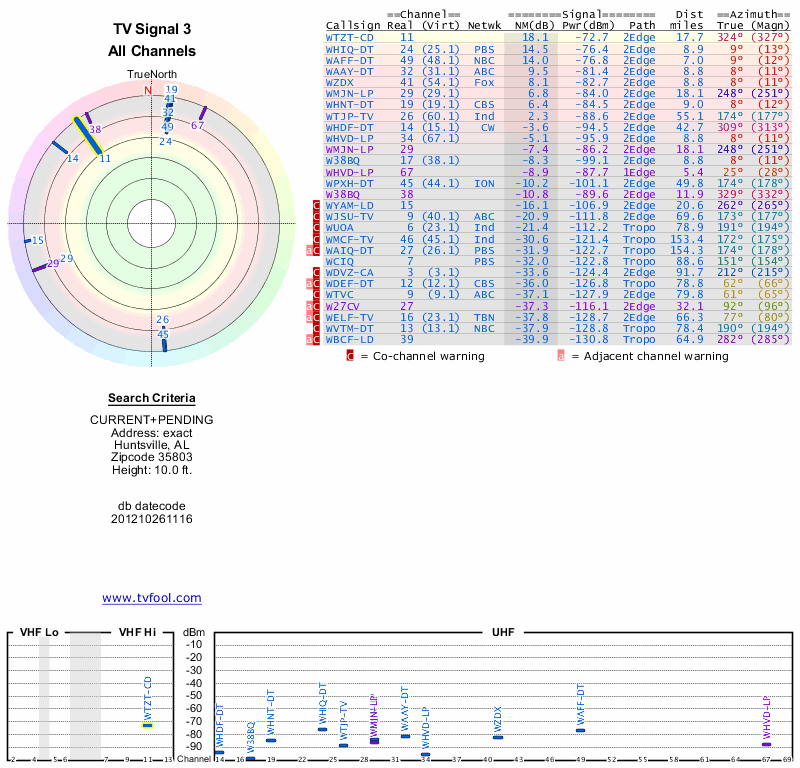Click the pink adjacent channel warning legend icon

(x=561, y=355)
